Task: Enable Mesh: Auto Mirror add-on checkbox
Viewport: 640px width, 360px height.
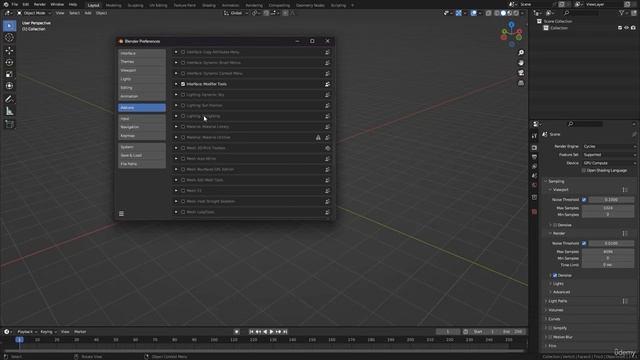Action: click(183, 159)
